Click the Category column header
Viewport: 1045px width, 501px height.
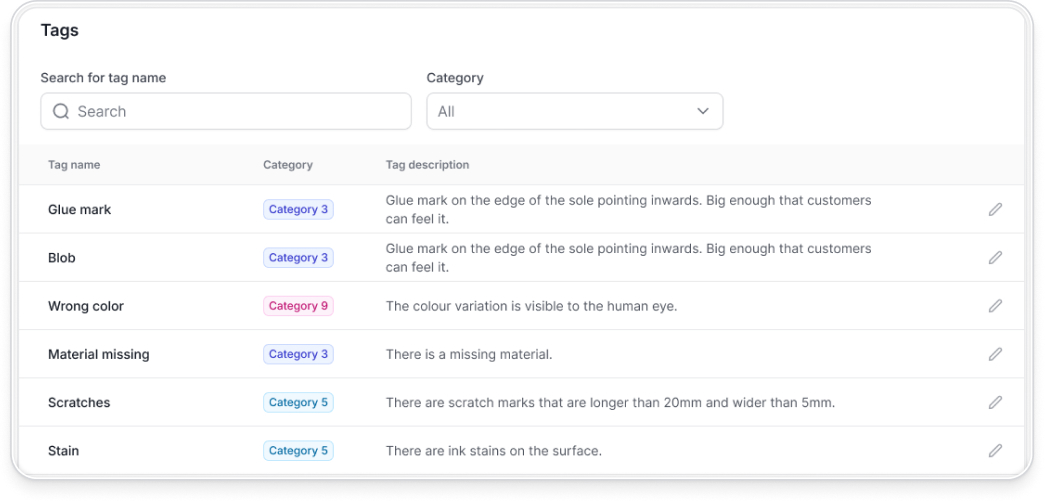288,165
